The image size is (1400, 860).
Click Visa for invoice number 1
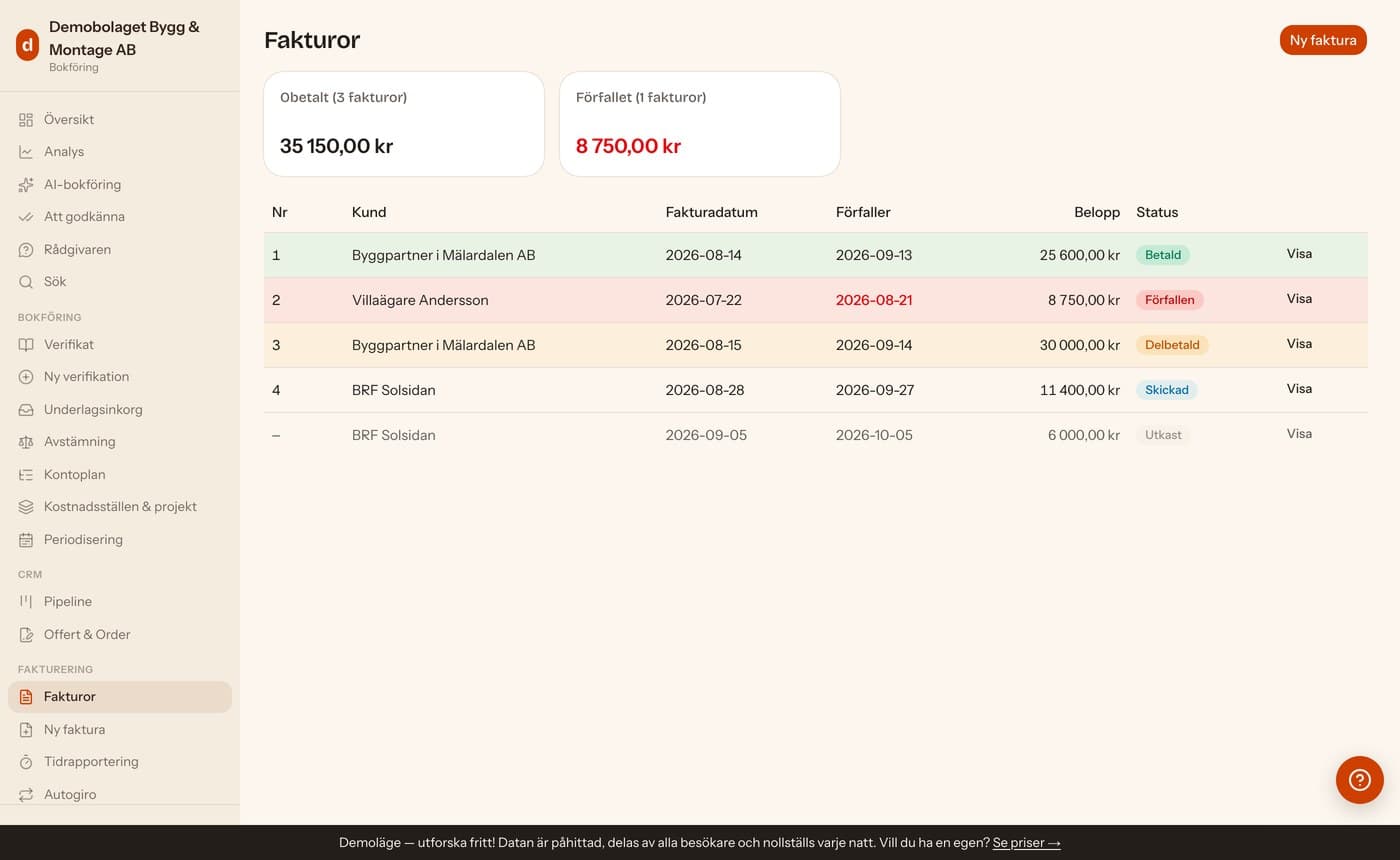pyautogui.click(x=1299, y=254)
